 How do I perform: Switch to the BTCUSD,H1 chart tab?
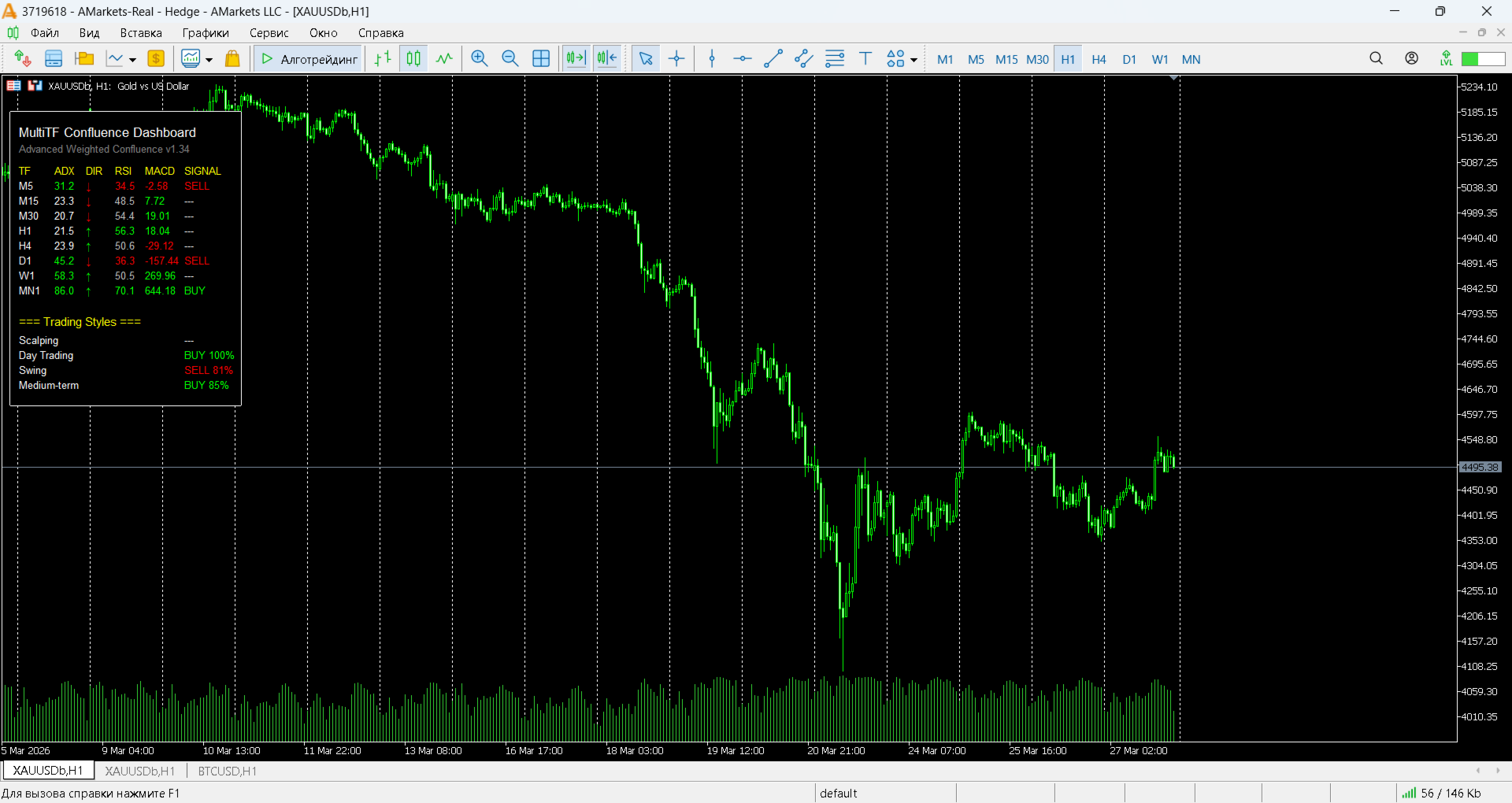pyautogui.click(x=228, y=771)
